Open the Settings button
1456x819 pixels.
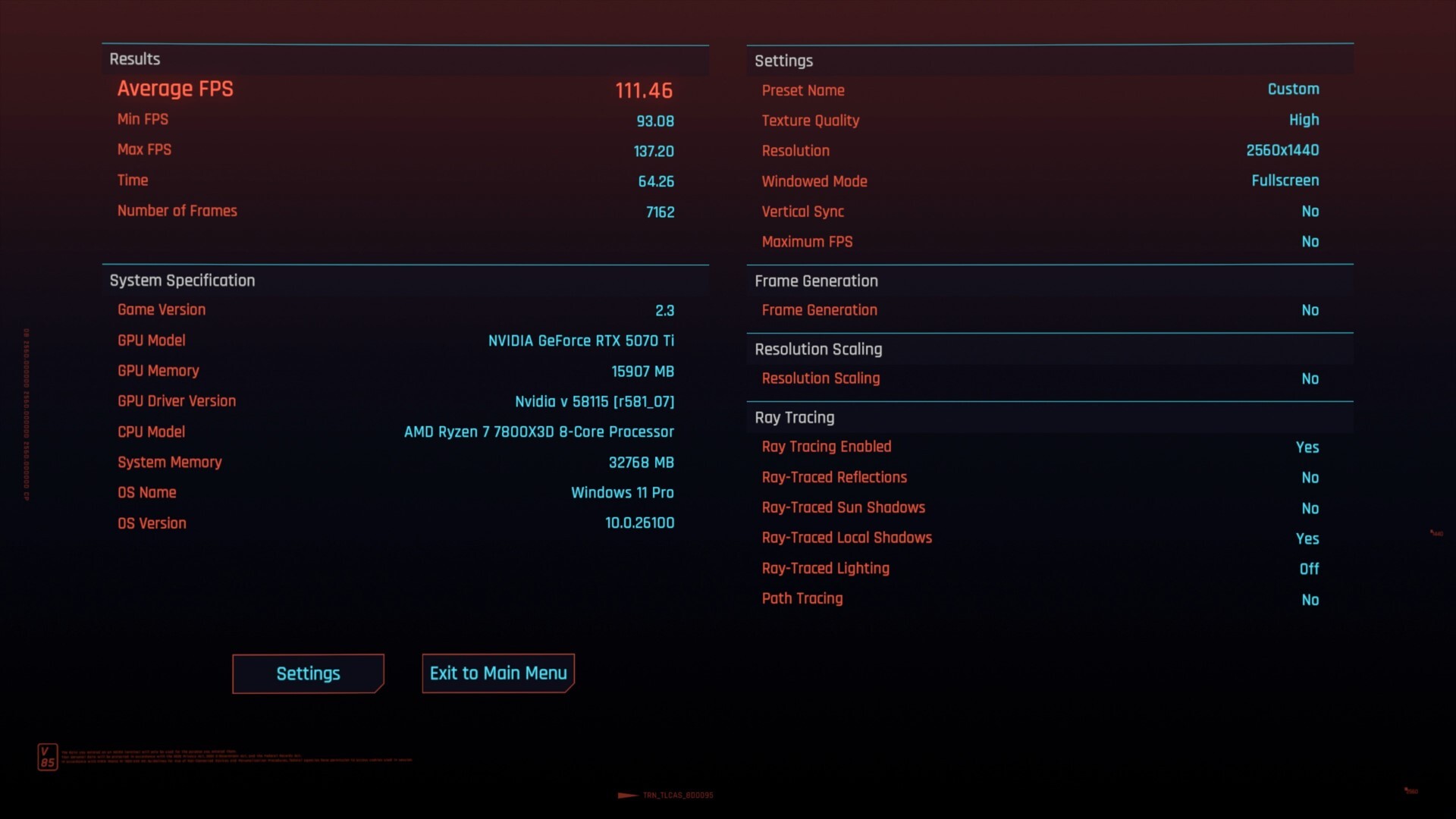pyautogui.click(x=308, y=673)
